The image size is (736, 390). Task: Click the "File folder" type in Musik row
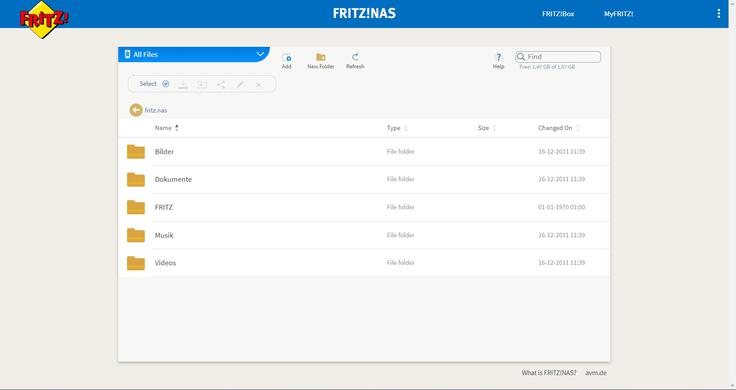point(400,235)
